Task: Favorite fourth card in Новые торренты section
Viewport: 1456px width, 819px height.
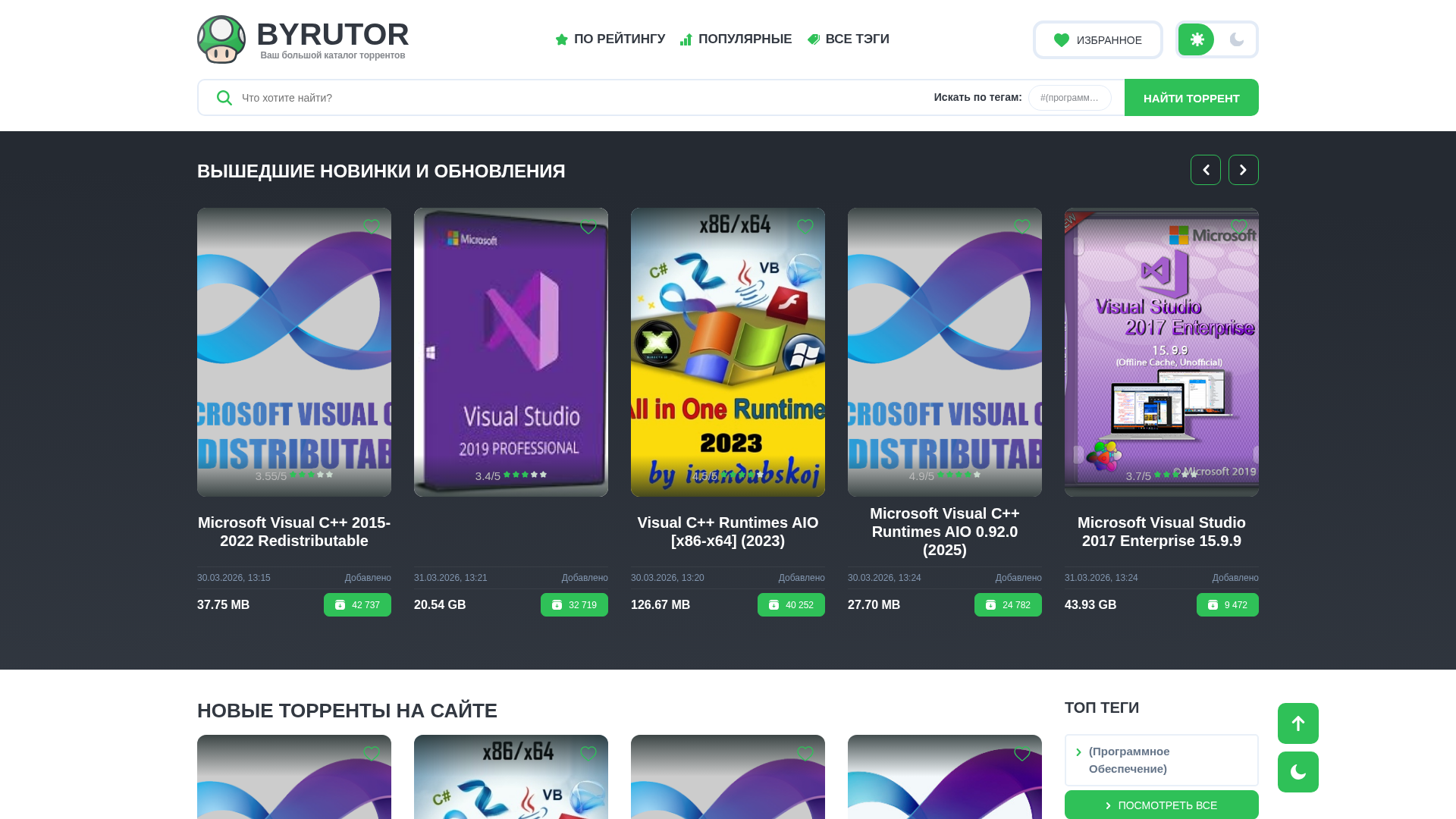Action: point(1022,754)
